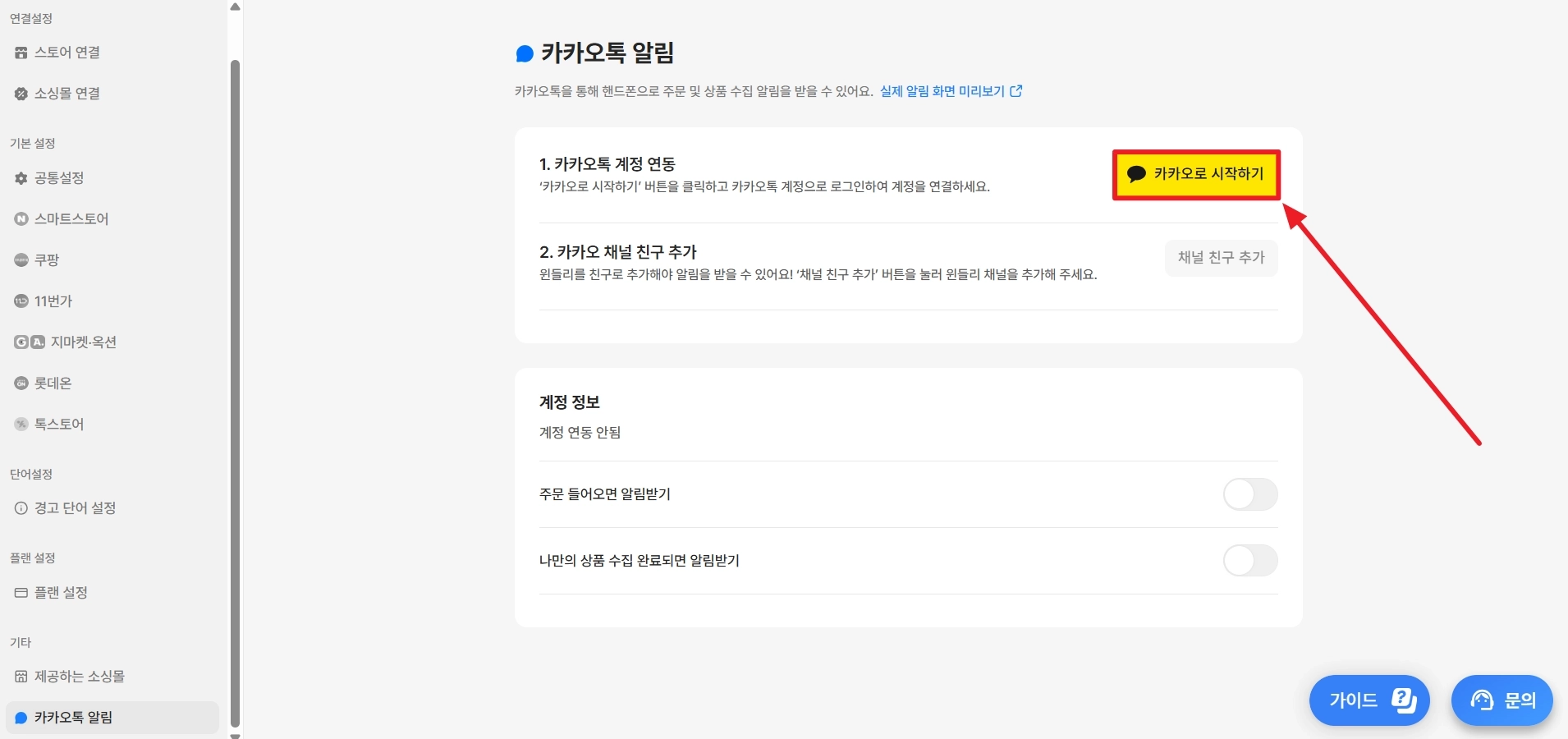Click the store icon beside 스토어 연결
1568x739 pixels.
(x=21, y=53)
